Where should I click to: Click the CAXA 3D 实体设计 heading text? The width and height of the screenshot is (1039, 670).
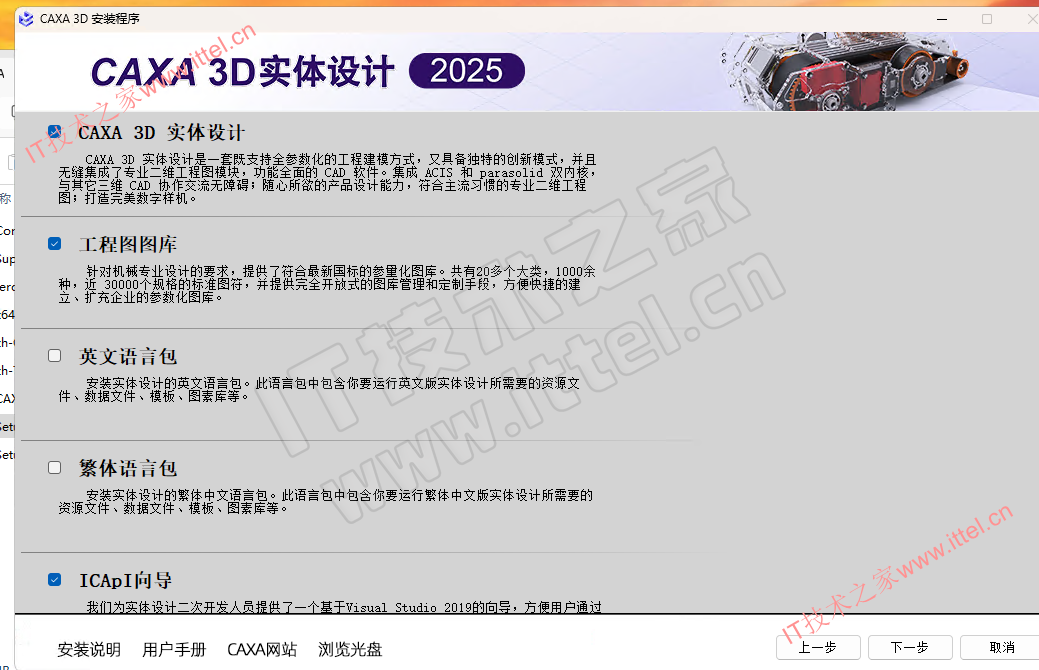point(161,133)
